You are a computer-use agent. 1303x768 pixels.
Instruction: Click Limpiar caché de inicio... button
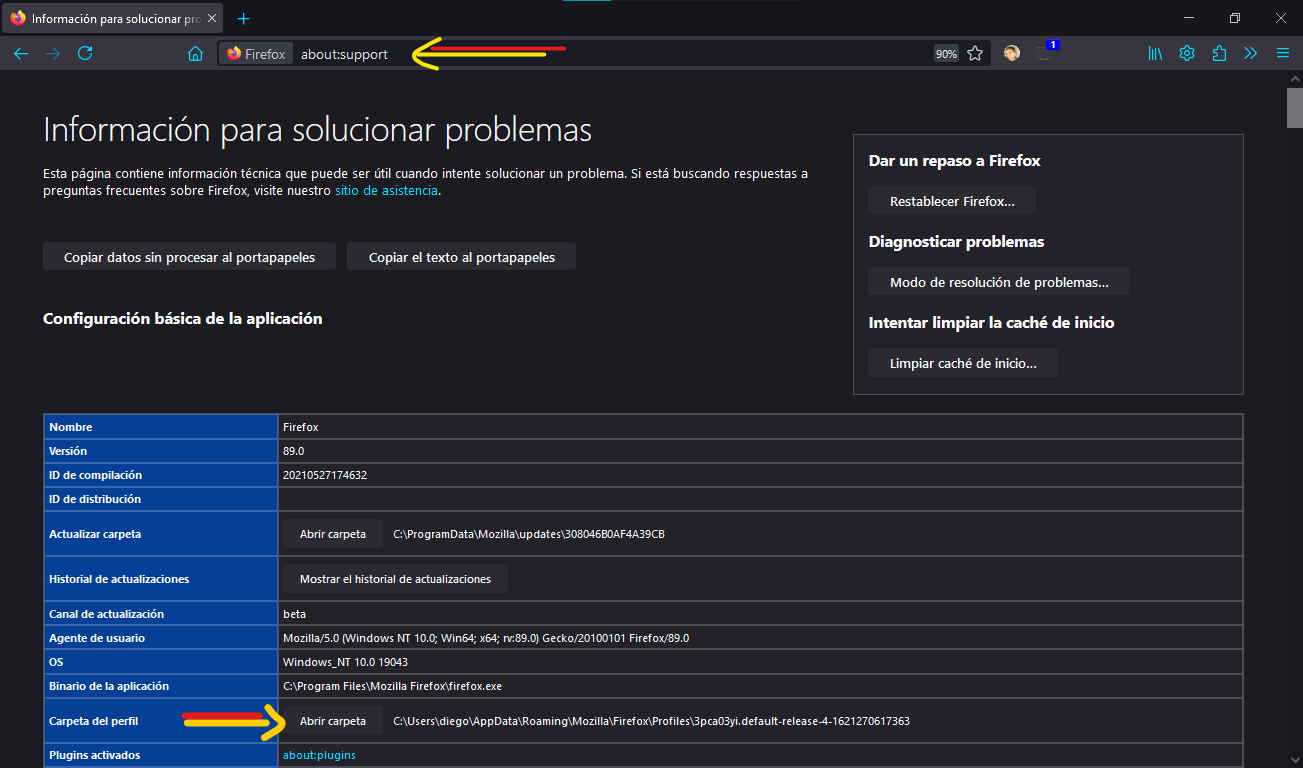click(963, 363)
